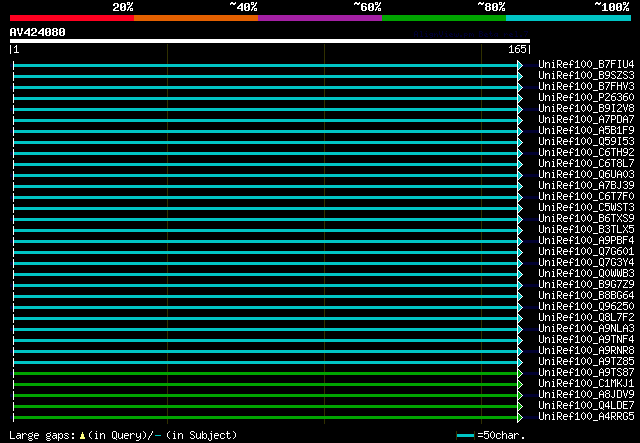Click arrowhead at end of UniRef100_C1MKJ1 bar
Screen dimensions: 640x443
pos(520,383)
